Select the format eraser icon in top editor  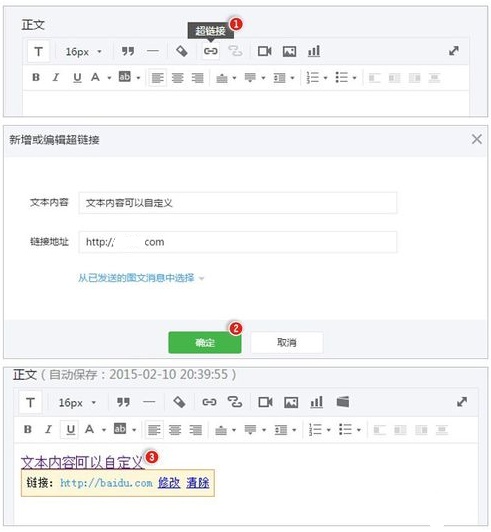tap(182, 51)
